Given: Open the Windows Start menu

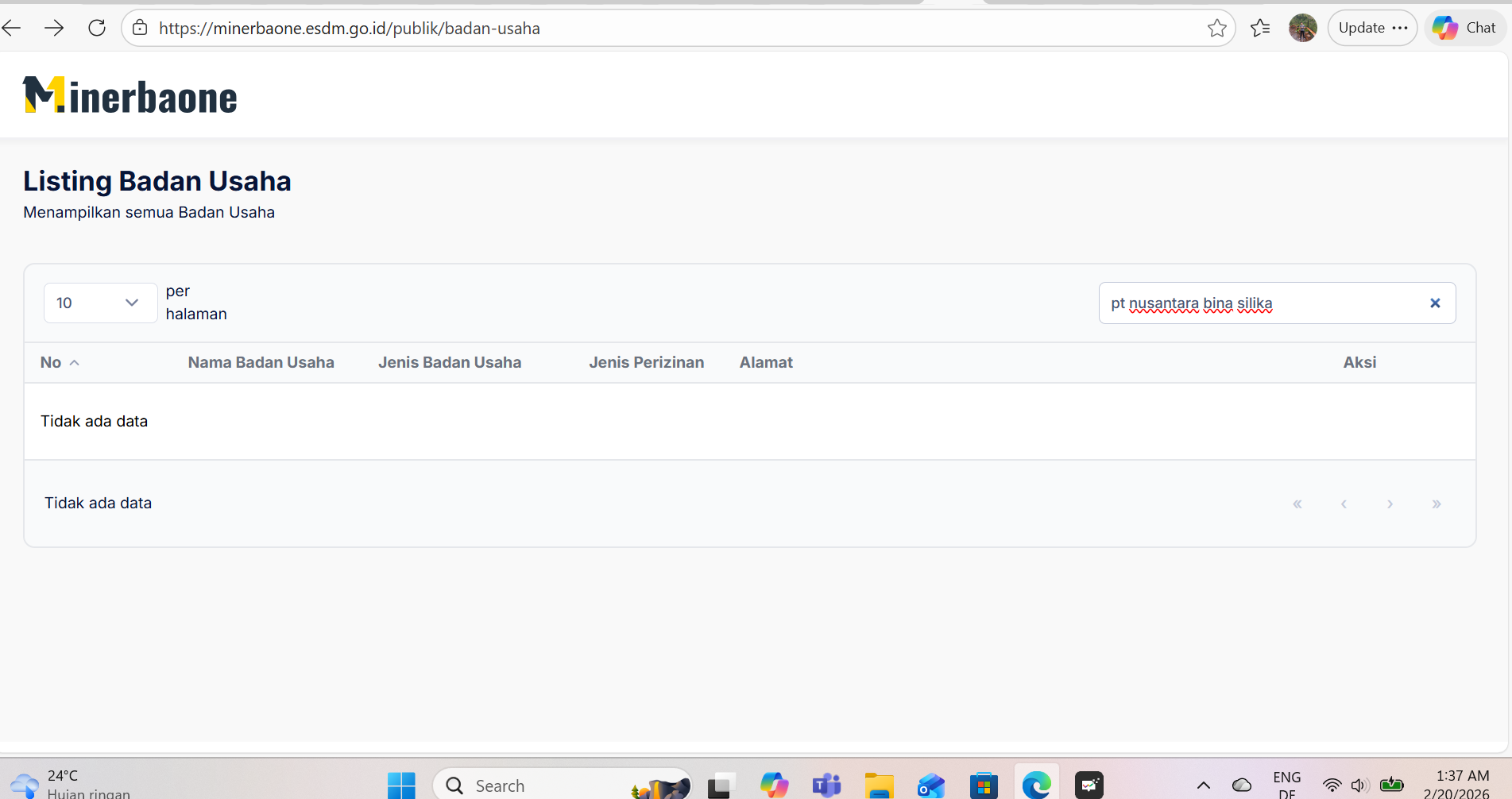Looking at the screenshot, I should [x=401, y=785].
